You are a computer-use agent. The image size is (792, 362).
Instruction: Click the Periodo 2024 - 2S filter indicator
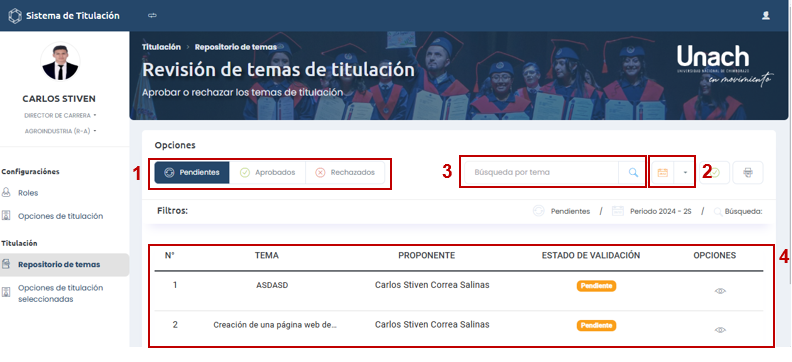(652, 212)
